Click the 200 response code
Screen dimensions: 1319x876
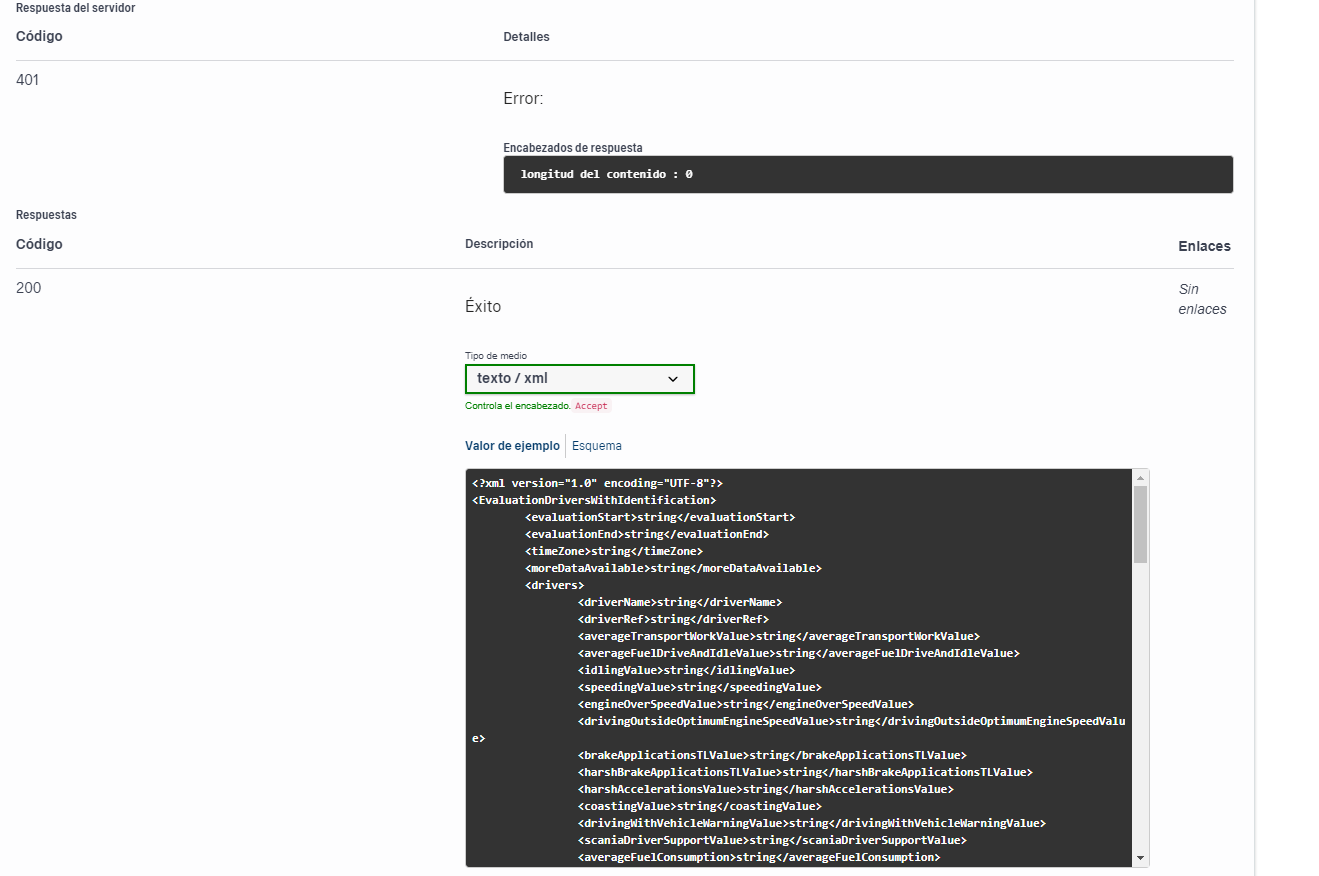tap(29, 288)
